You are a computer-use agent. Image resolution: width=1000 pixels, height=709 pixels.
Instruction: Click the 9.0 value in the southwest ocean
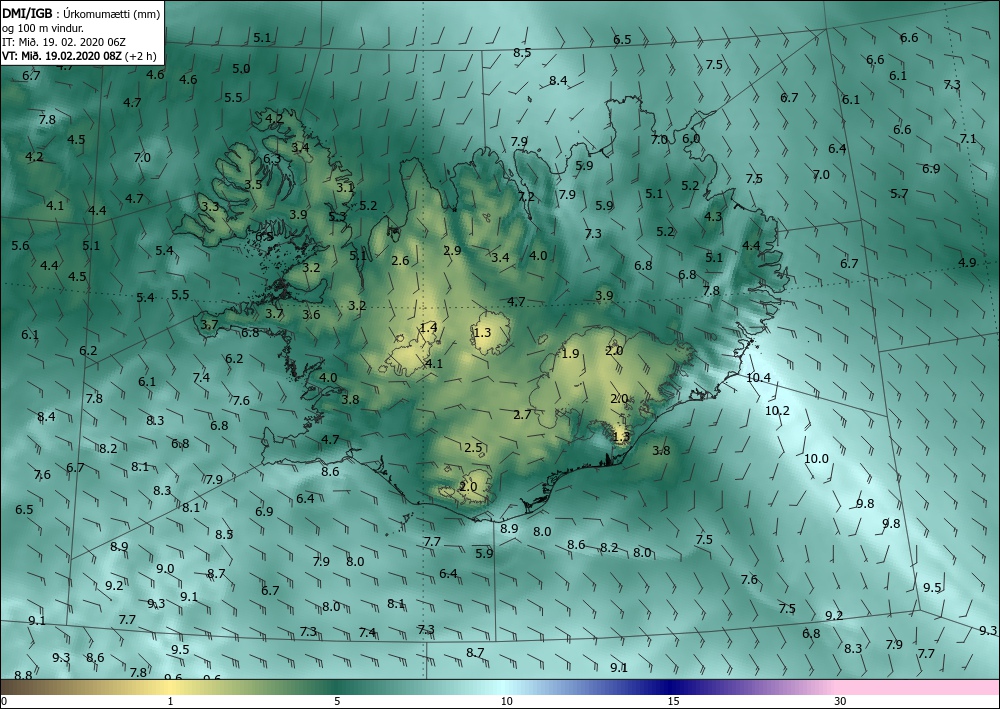(x=165, y=569)
